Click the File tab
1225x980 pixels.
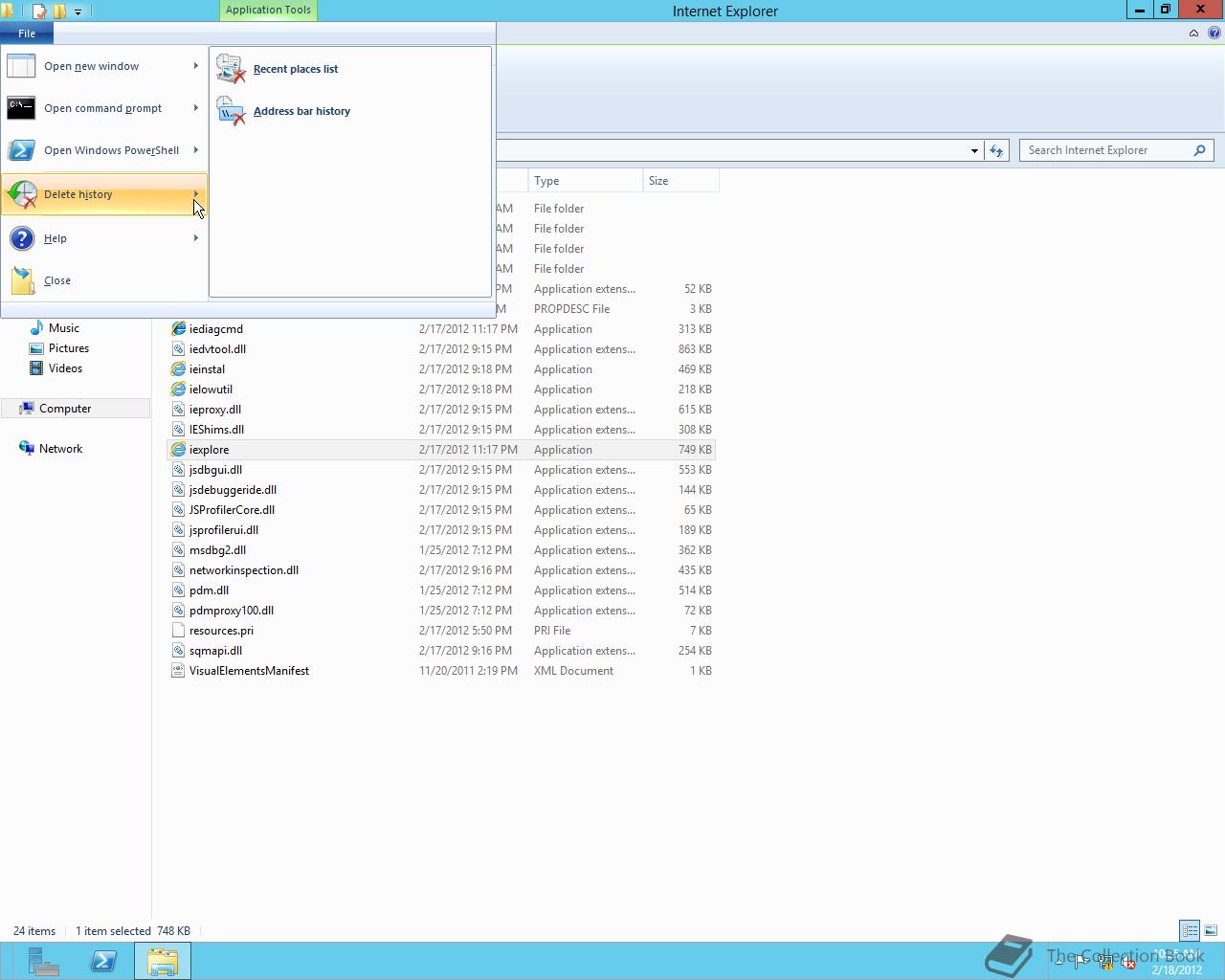(x=27, y=33)
